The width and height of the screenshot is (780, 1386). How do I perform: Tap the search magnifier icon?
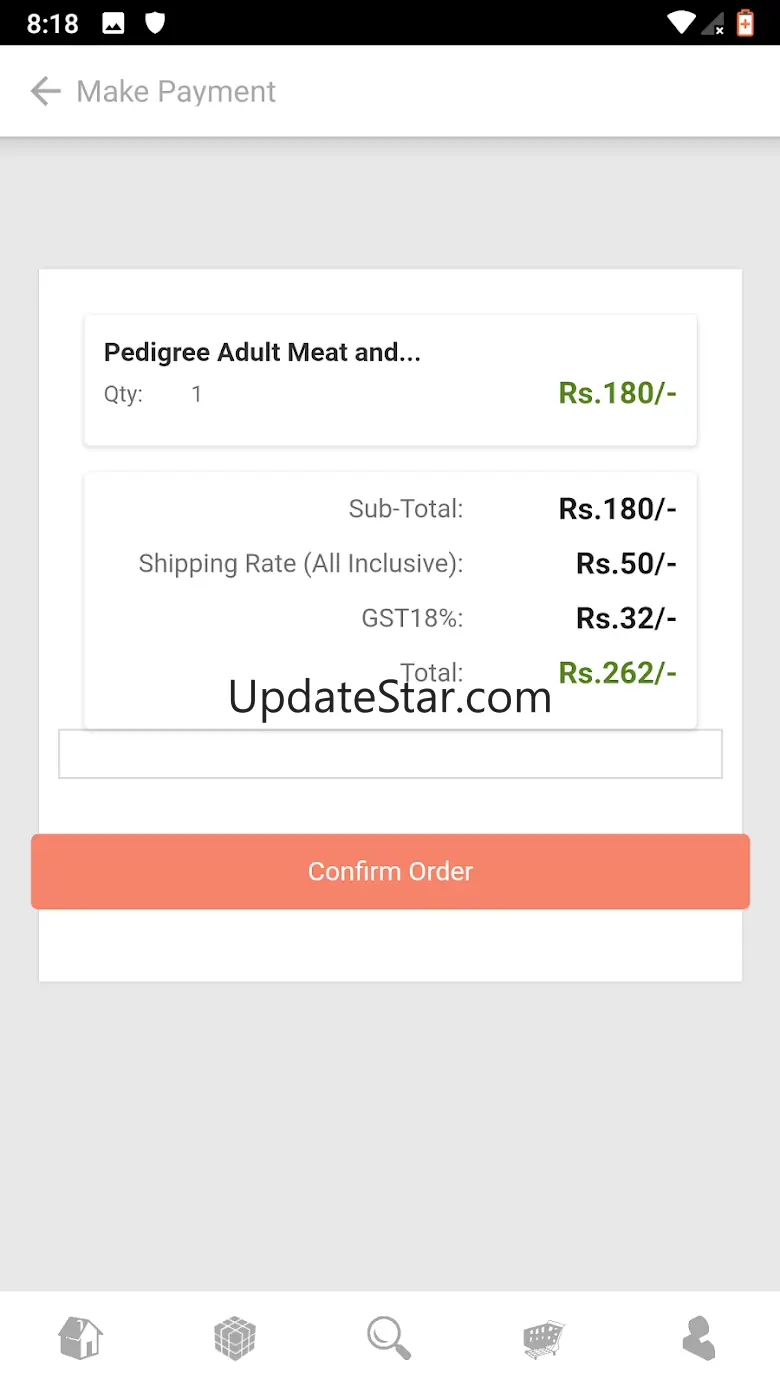(389, 1338)
